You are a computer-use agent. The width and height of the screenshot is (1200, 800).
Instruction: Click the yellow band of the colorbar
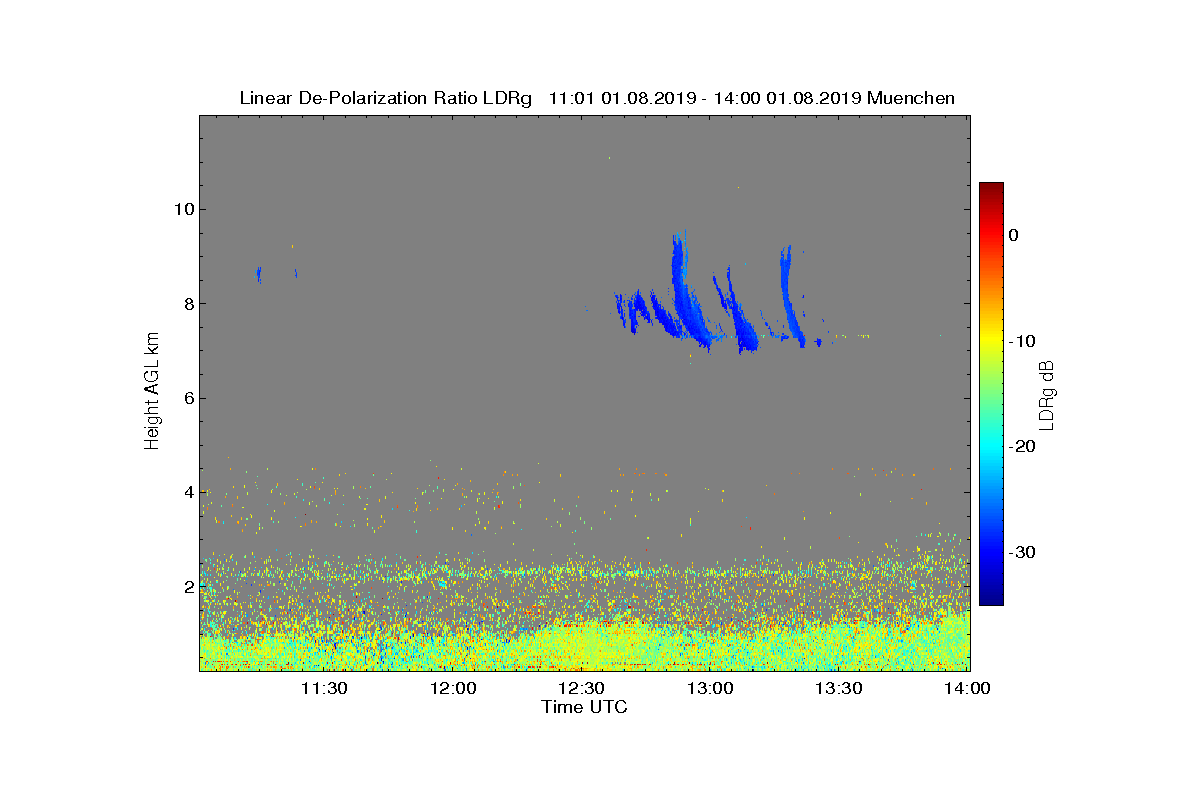(991, 341)
